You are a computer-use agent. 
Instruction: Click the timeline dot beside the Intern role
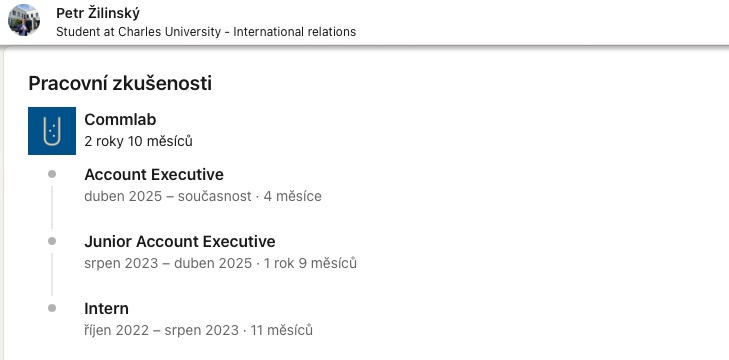pos(52,308)
